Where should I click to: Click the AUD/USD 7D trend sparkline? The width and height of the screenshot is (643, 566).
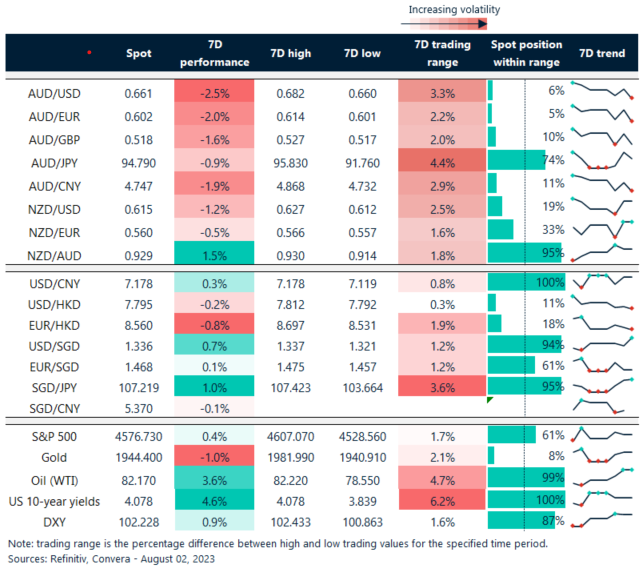click(x=601, y=92)
